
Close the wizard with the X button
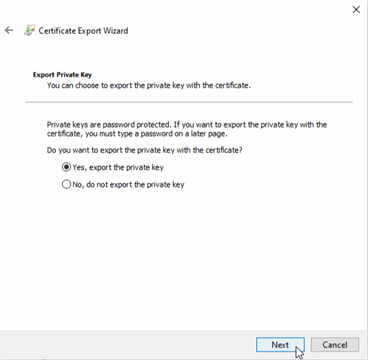(x=356, y=10)
